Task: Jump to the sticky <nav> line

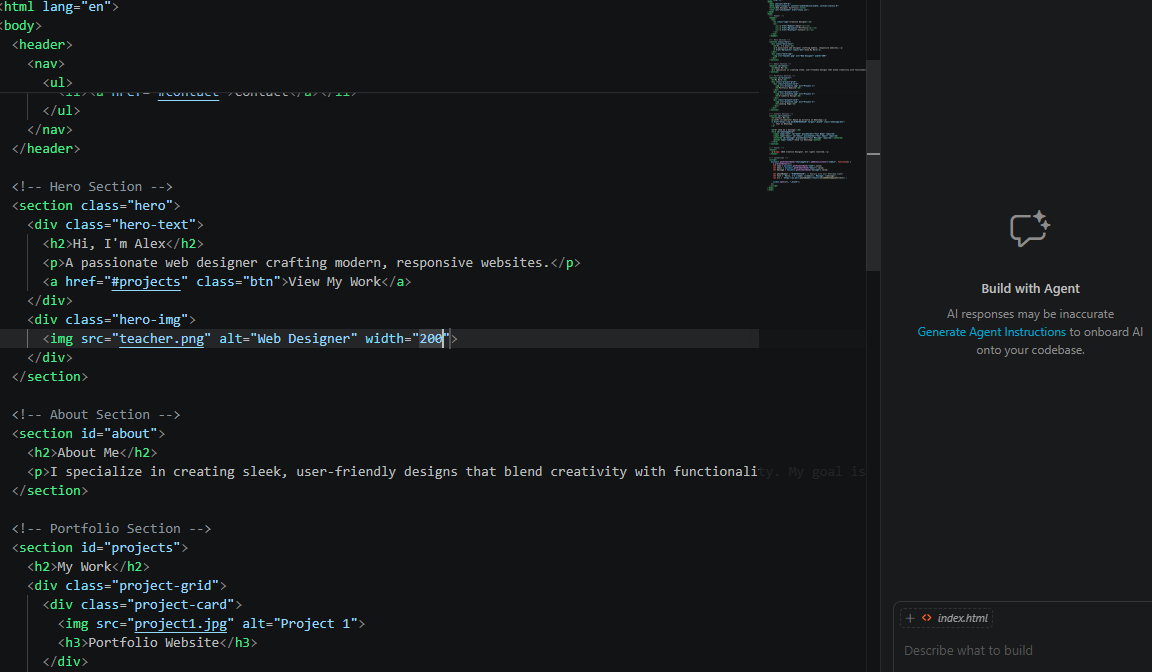Action: tap(46, 64)
